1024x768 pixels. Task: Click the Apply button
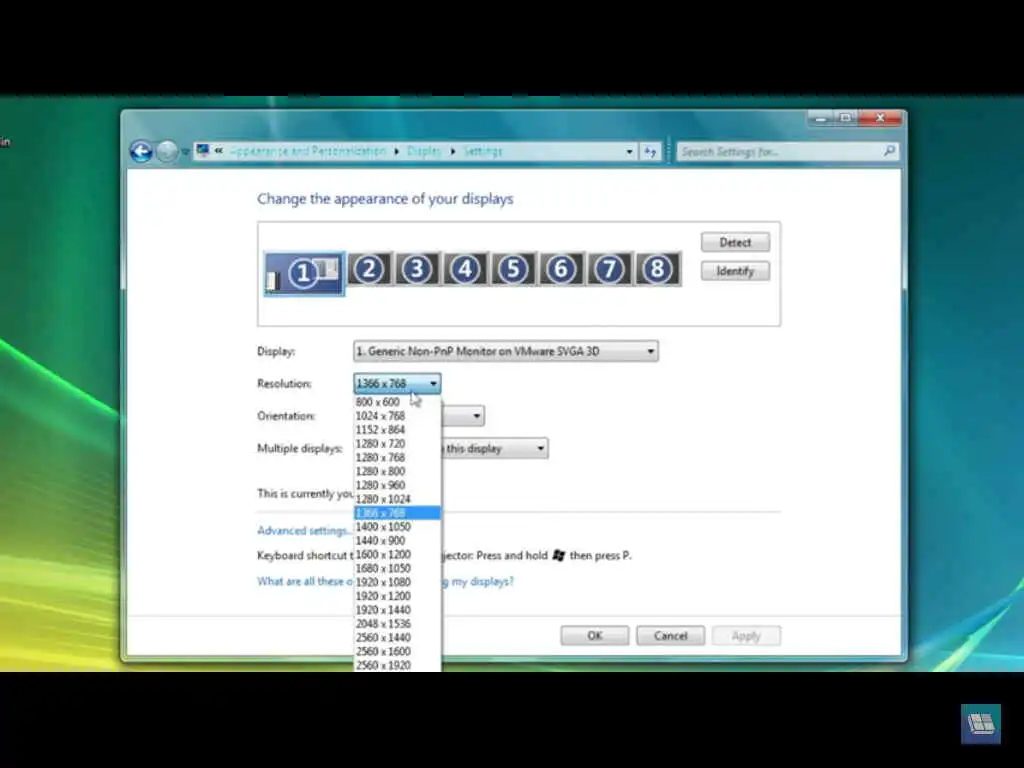(746, 635)
